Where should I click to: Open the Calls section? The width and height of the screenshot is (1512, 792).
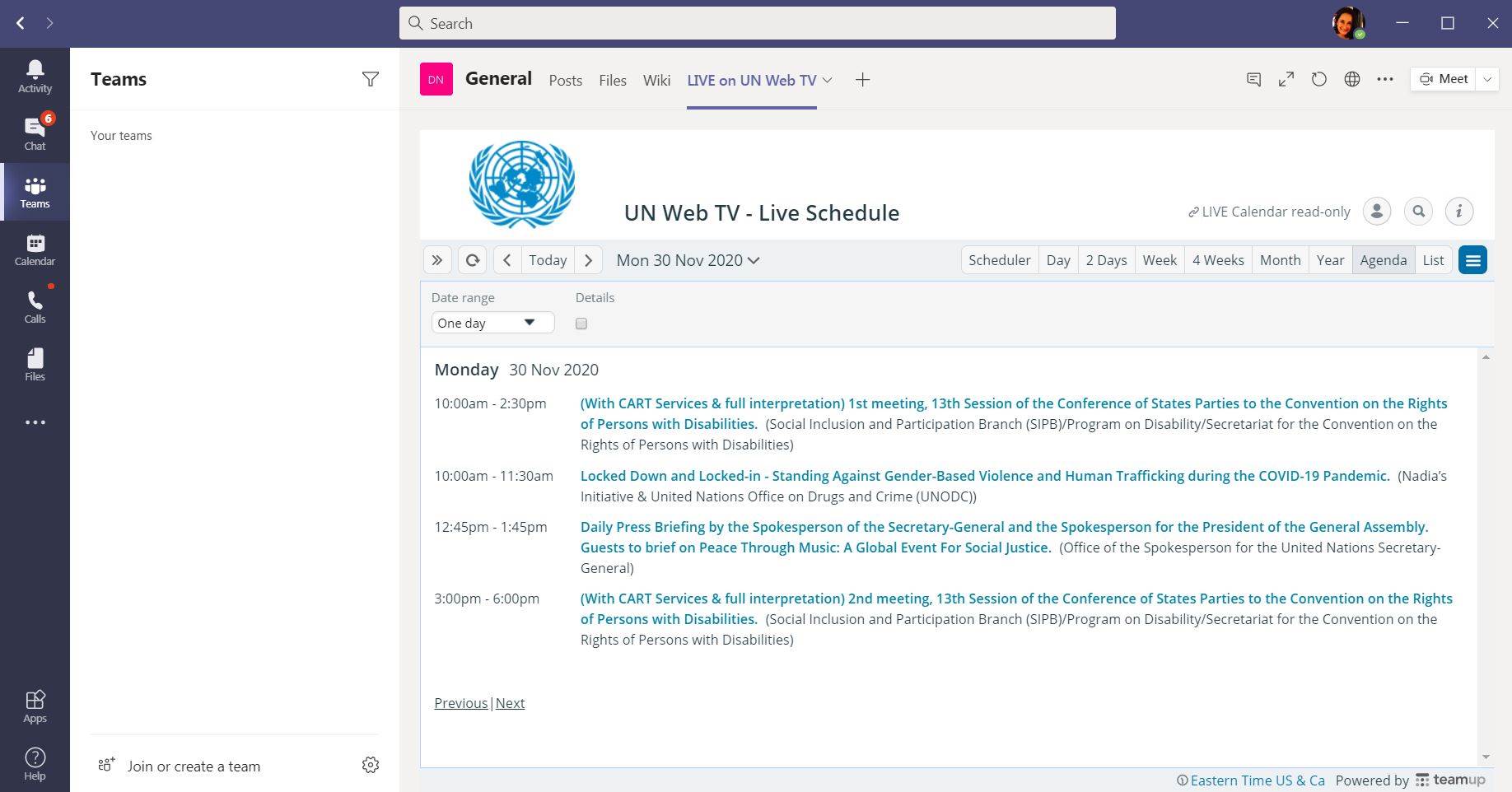(35, 307)
